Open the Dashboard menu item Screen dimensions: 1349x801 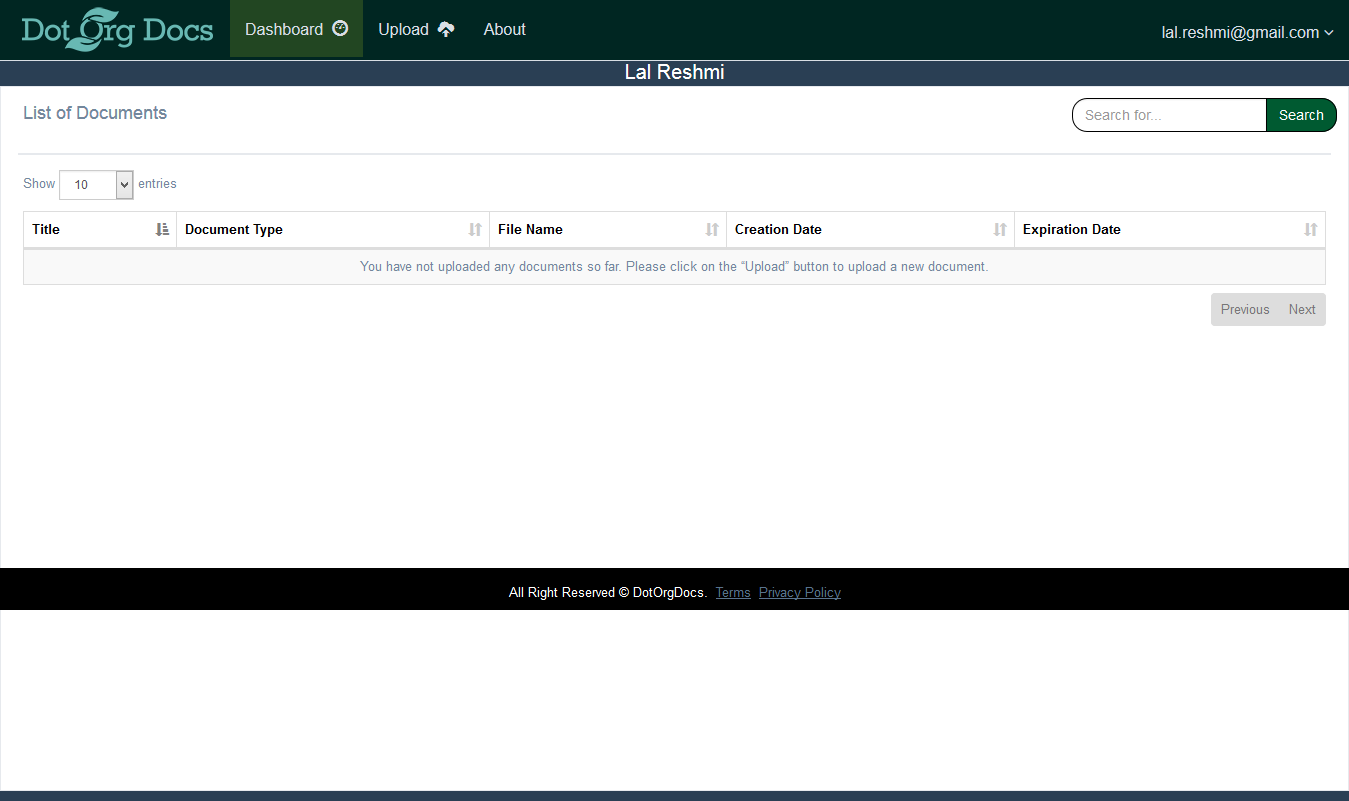[x=284, y=29]
